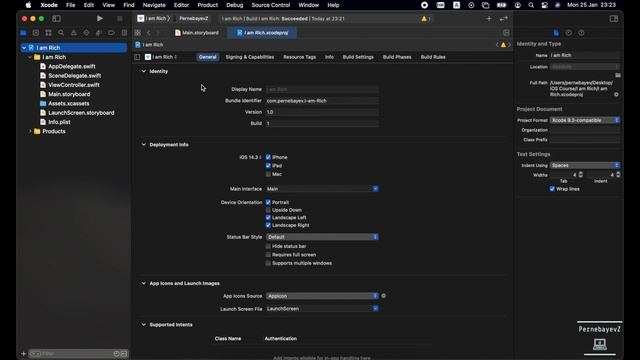Click the toolbar warning indicator

coord(424,19)
